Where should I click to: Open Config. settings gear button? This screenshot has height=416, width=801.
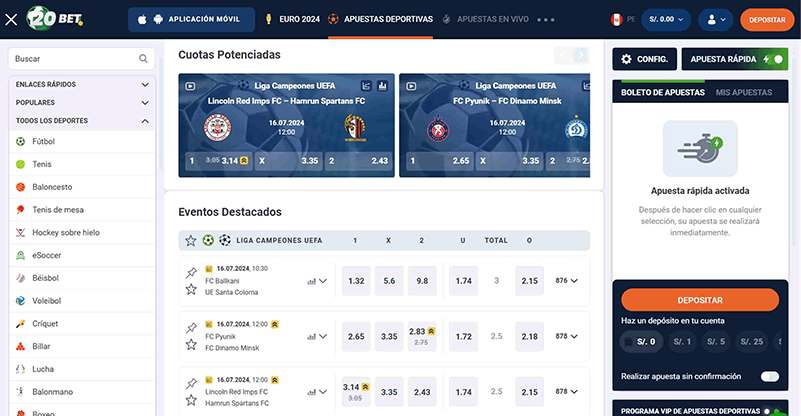(x=645, y=59)
